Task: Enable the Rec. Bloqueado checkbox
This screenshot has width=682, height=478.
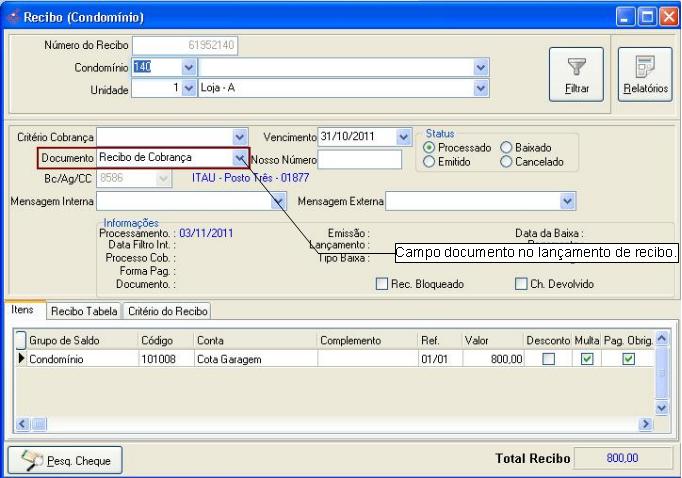Action: tap(381, 284)
